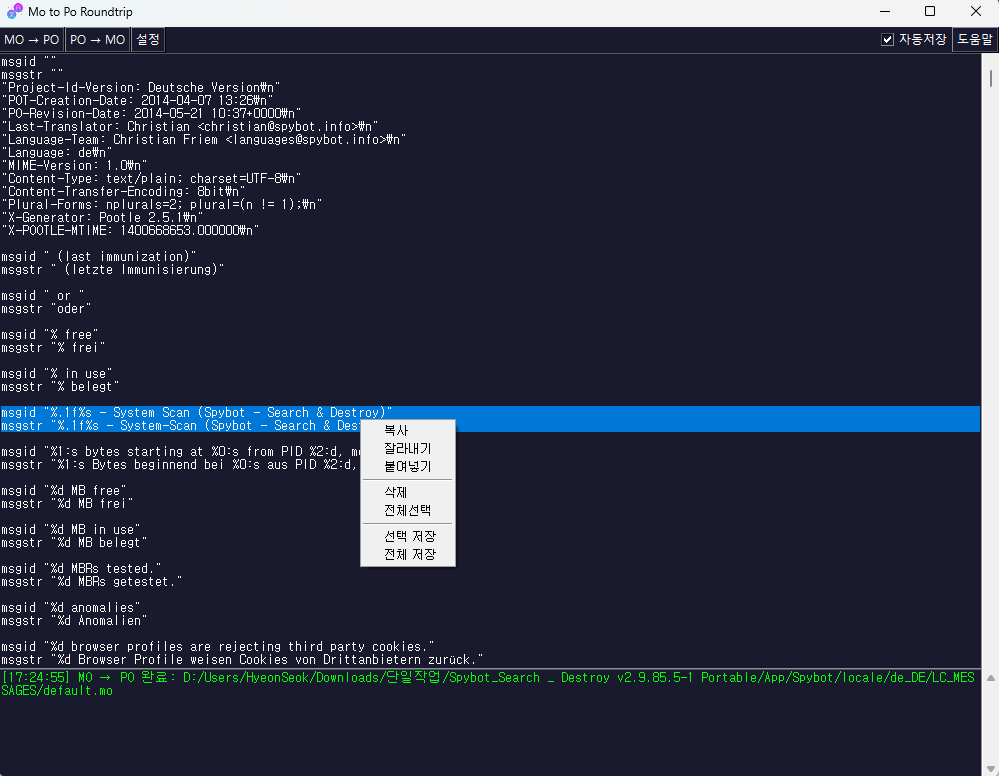Click the MO → PO conversion button

(32, 40)
